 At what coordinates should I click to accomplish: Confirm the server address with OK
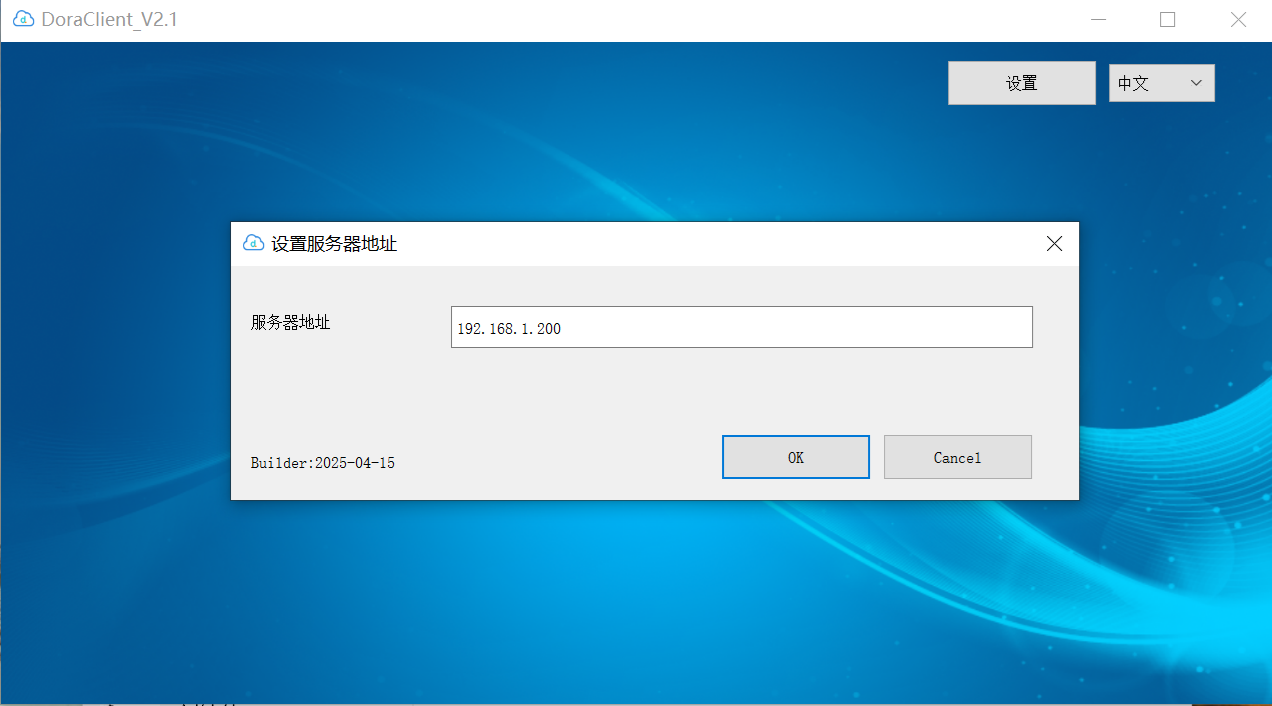point(795,457)
